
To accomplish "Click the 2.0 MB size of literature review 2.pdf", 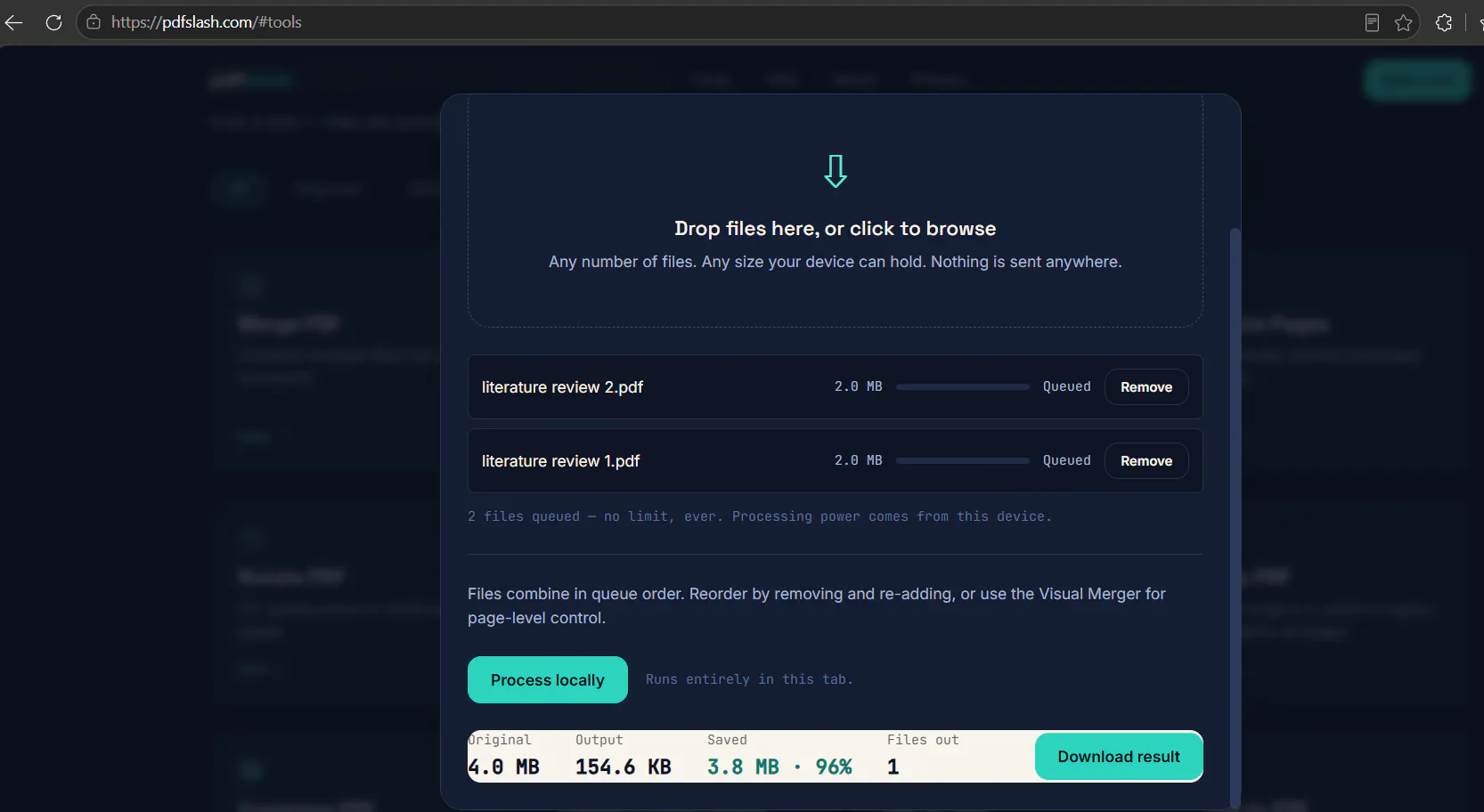I will pos(858,386).
